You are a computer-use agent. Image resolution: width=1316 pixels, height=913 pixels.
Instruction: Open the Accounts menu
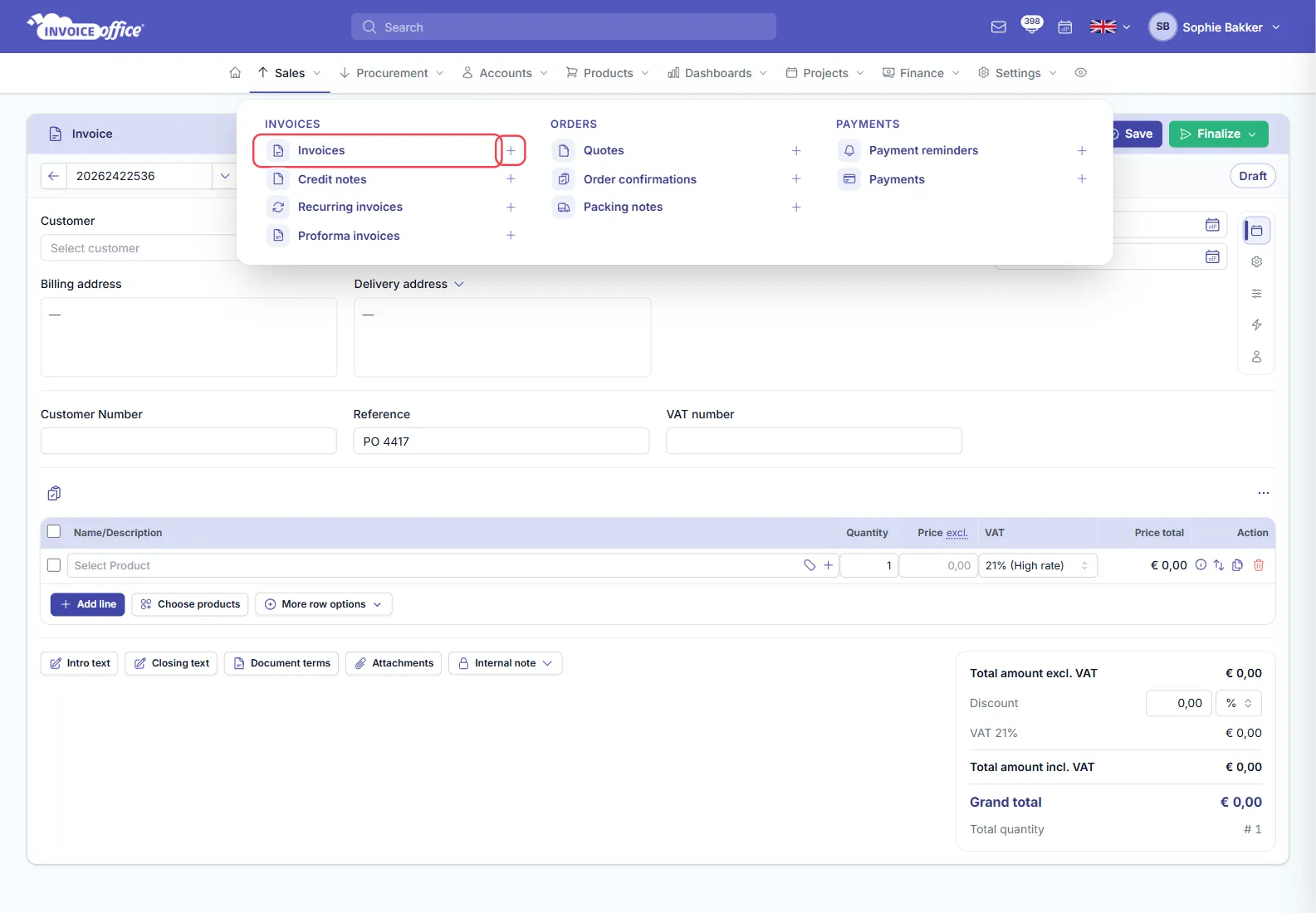tap(506, 73)
